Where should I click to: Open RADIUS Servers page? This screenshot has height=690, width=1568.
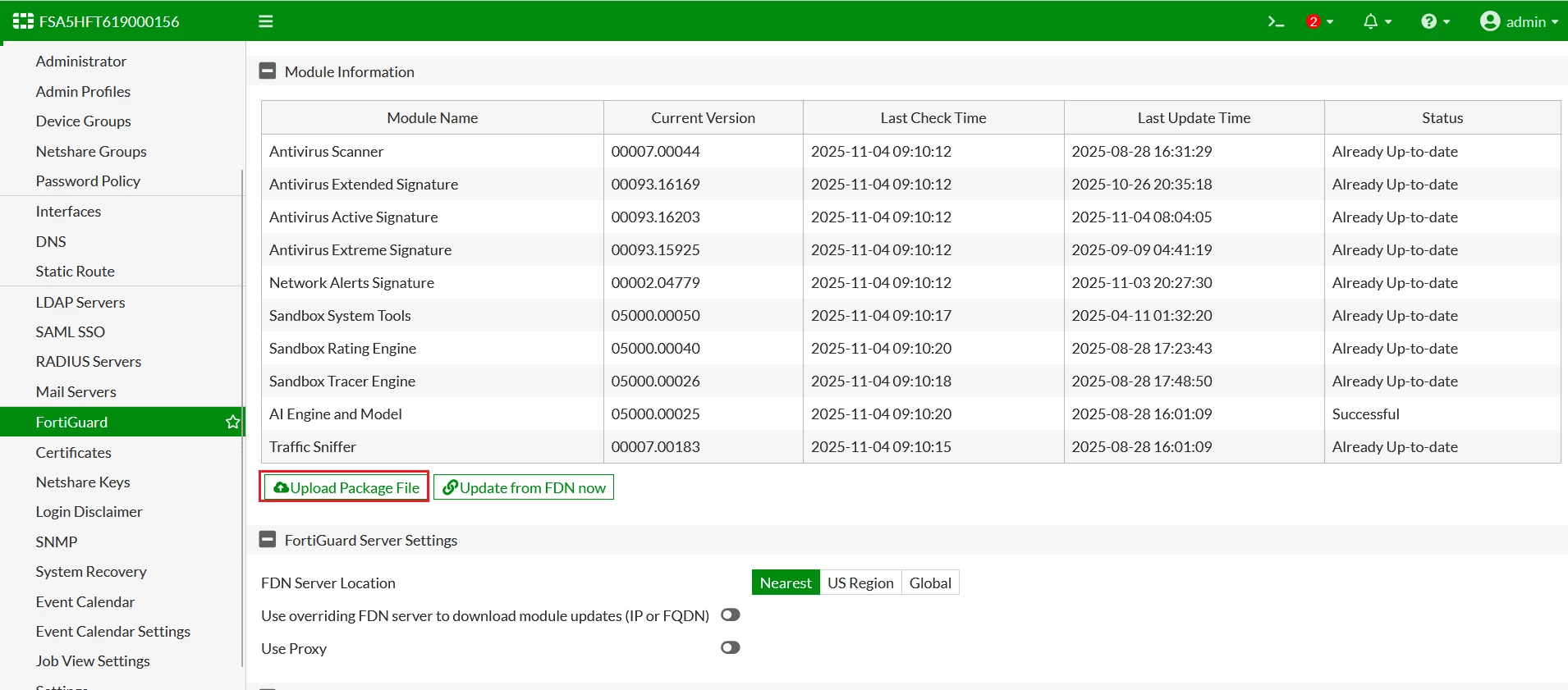tap(89, 361)
